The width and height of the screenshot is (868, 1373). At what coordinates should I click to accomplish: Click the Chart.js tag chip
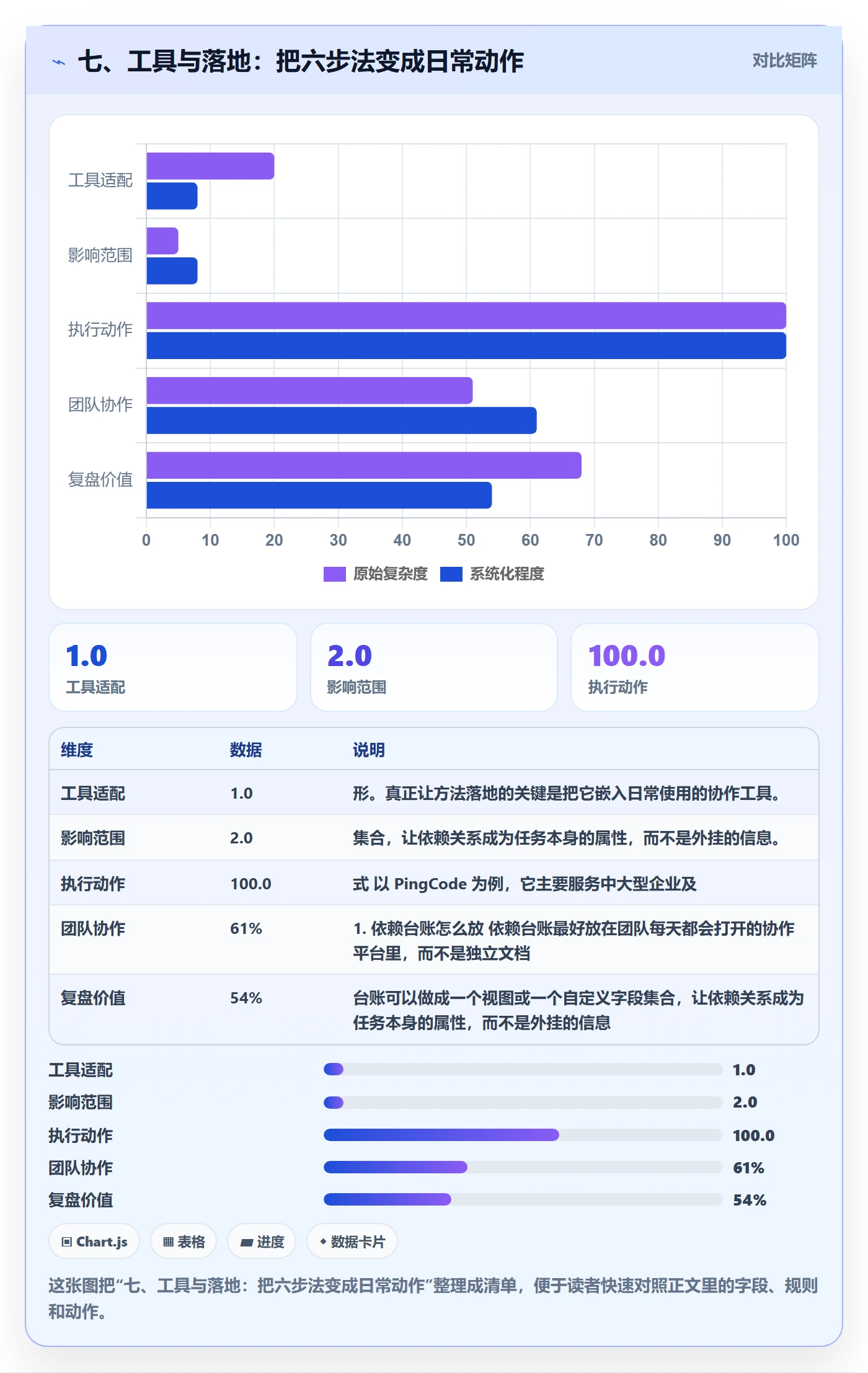click(x=94, y=1242)
